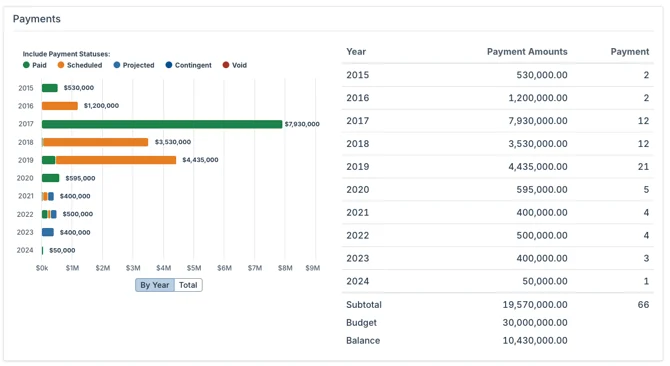Viewport: 670px width, 366px height.
Task: Click the $5M x-axis tick label
Action: (194, 268)
